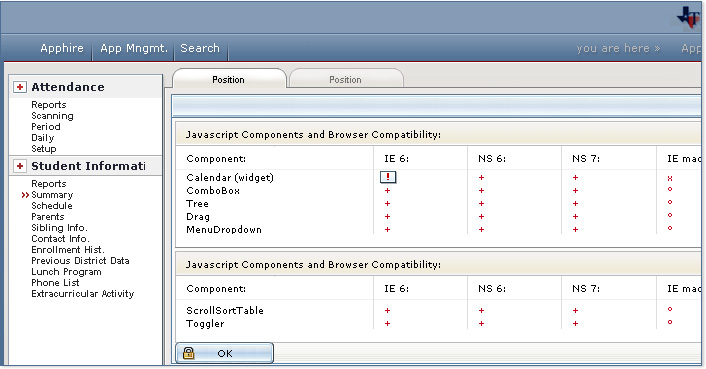
Task: Switch to the inactive second Position tab
Action: [346, 79]
